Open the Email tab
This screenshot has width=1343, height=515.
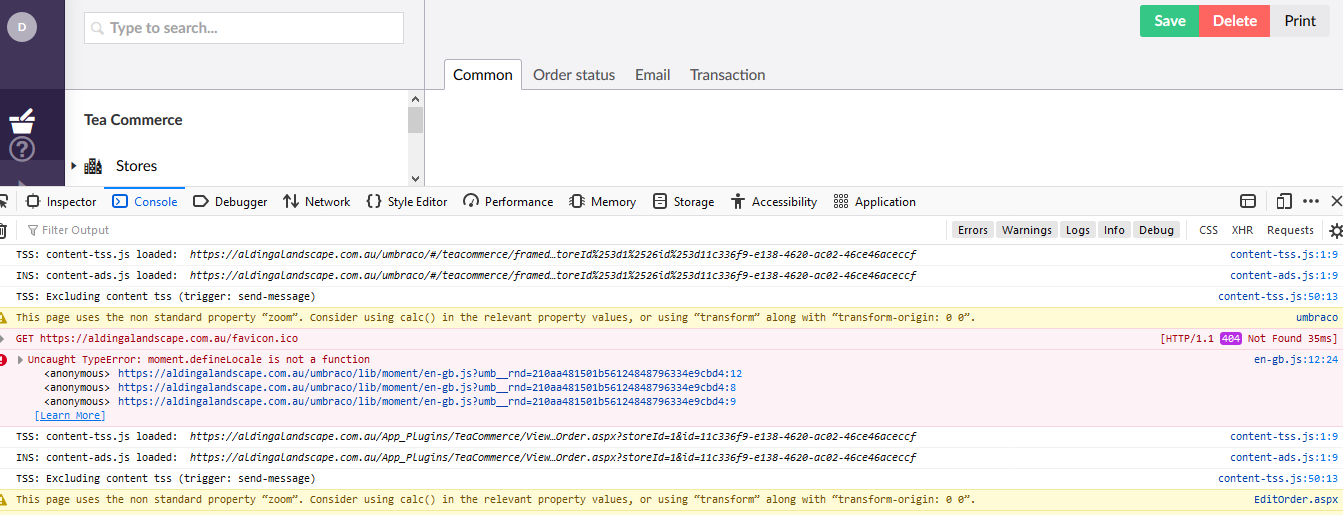click(652, 74)
